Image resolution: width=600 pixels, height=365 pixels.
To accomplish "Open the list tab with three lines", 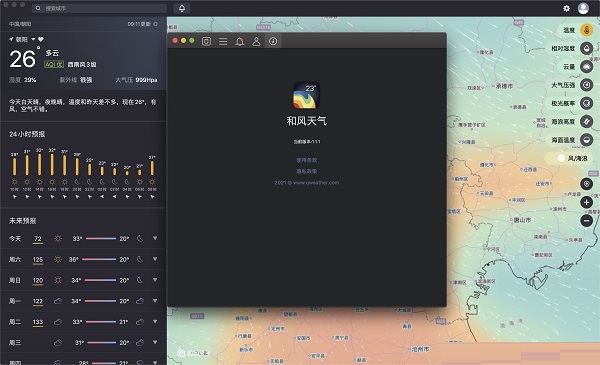I will [223, 41].
